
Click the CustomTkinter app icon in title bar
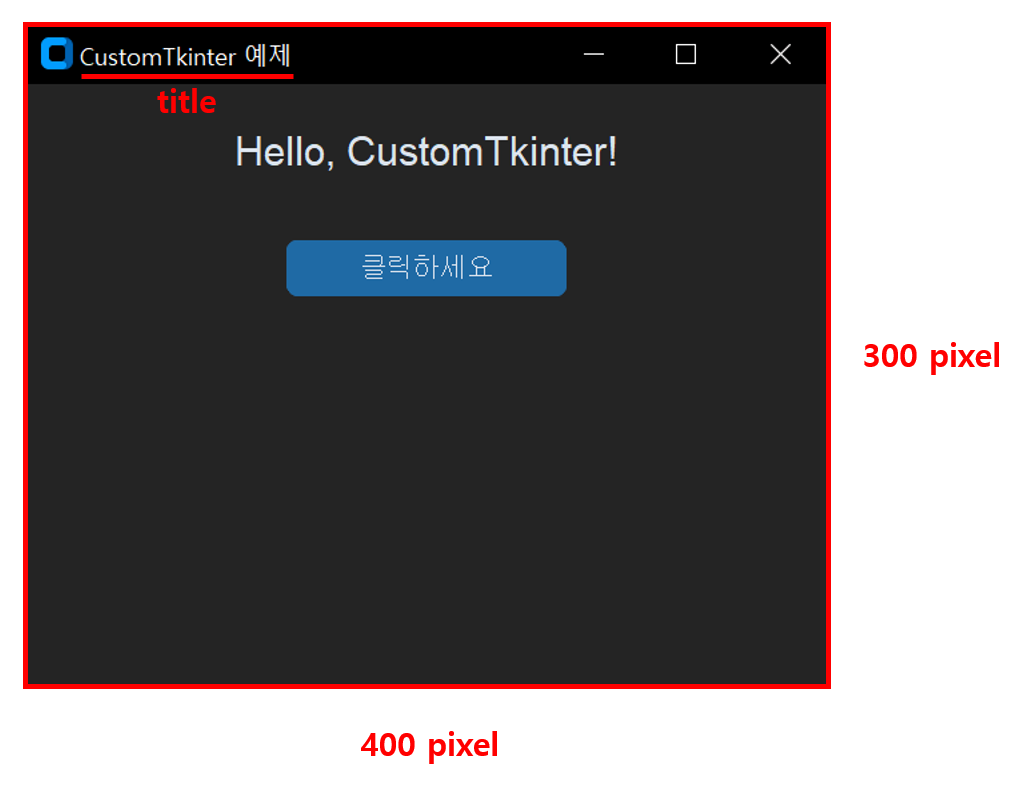click(56, 54)
